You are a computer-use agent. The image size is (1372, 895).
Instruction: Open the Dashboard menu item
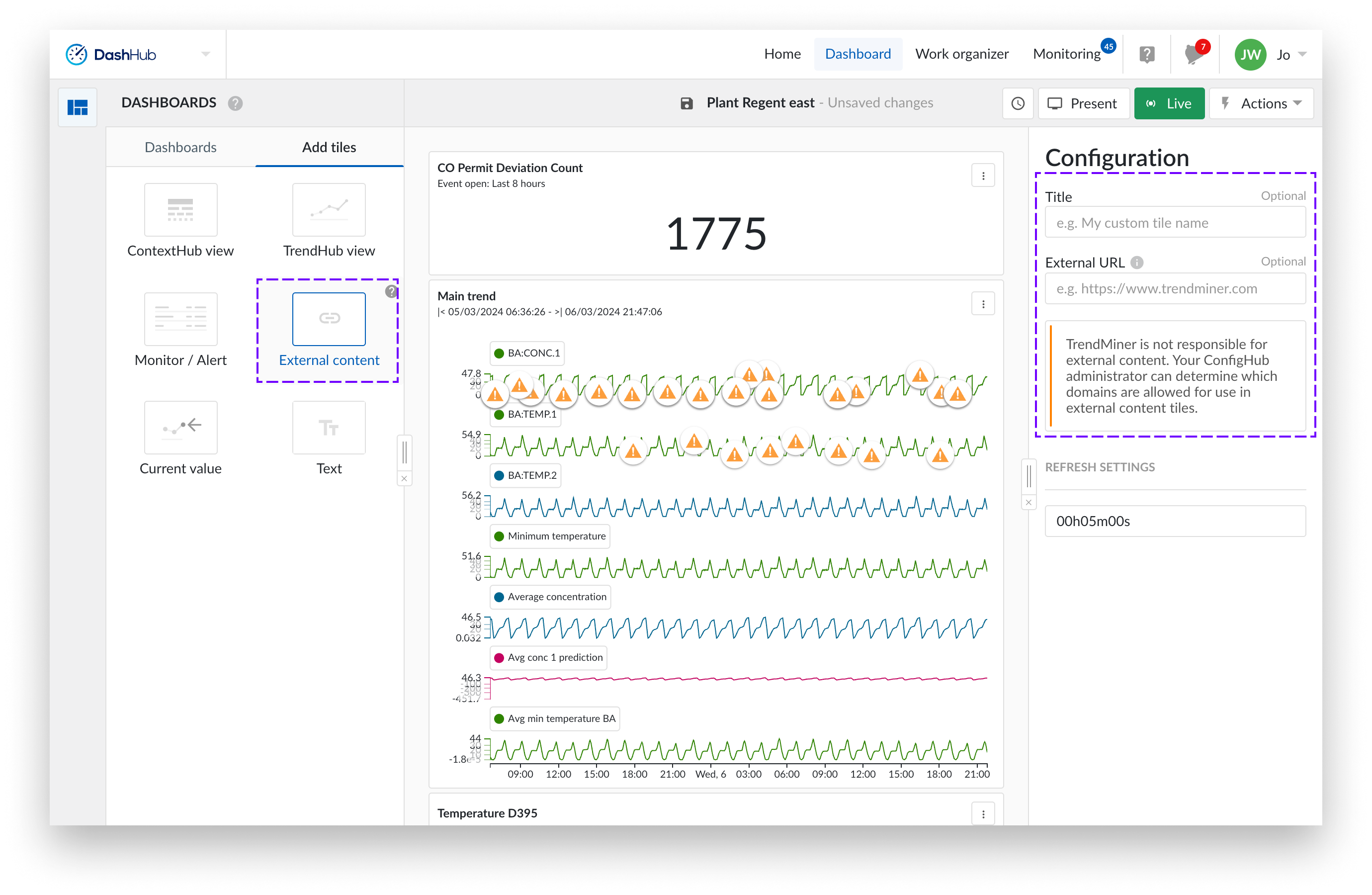click(x=857, y=54)
